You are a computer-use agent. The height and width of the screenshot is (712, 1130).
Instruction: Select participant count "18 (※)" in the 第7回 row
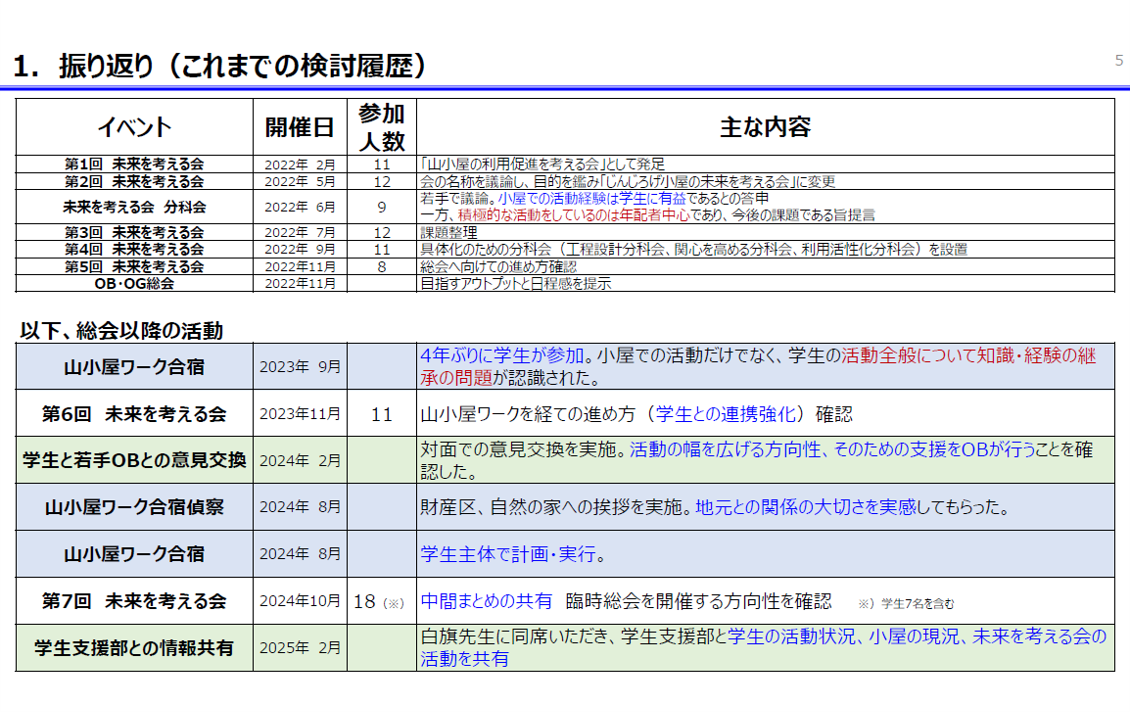tap(379, 602)
